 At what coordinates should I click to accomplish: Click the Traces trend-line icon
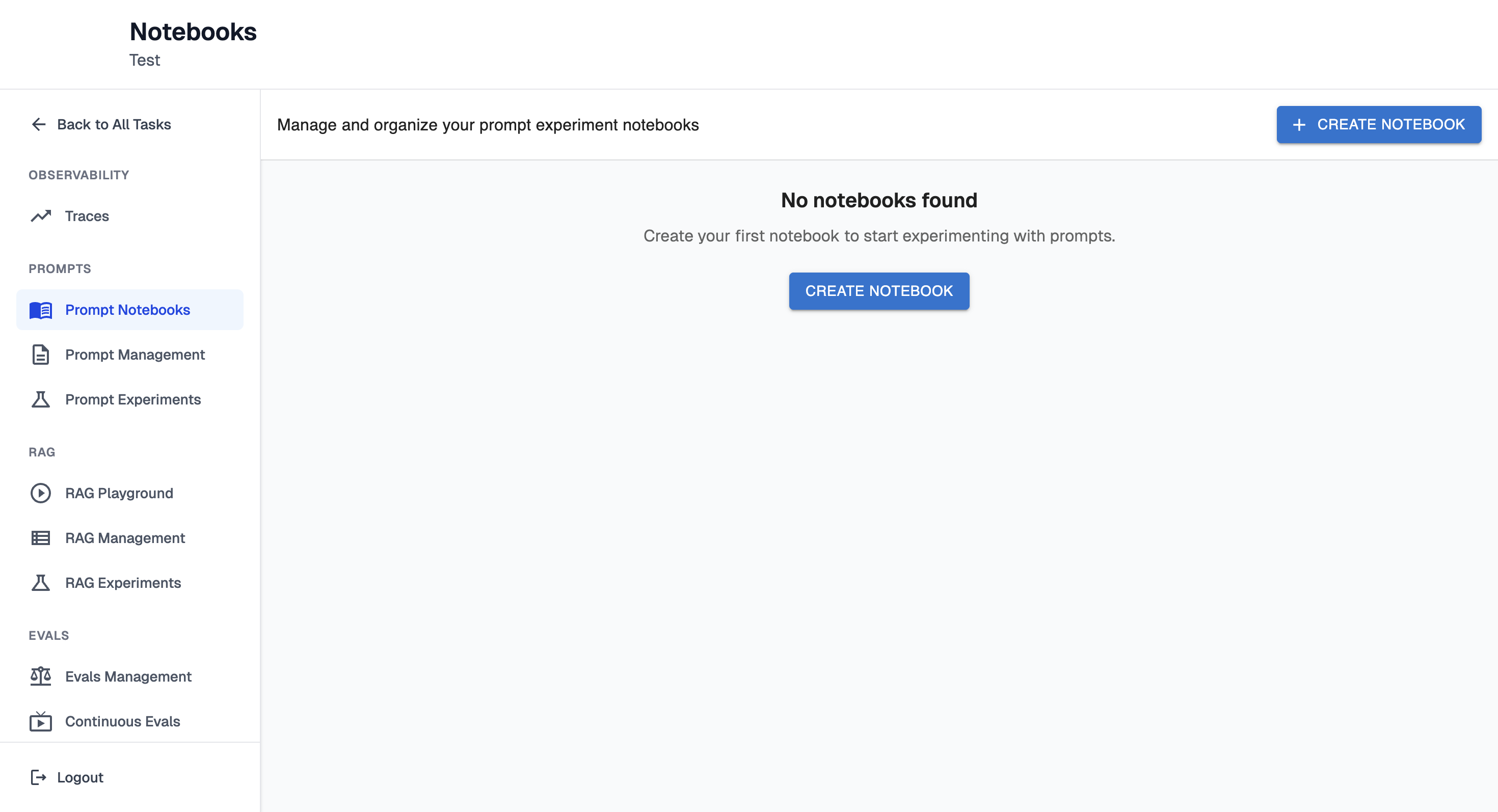[41, 216]
